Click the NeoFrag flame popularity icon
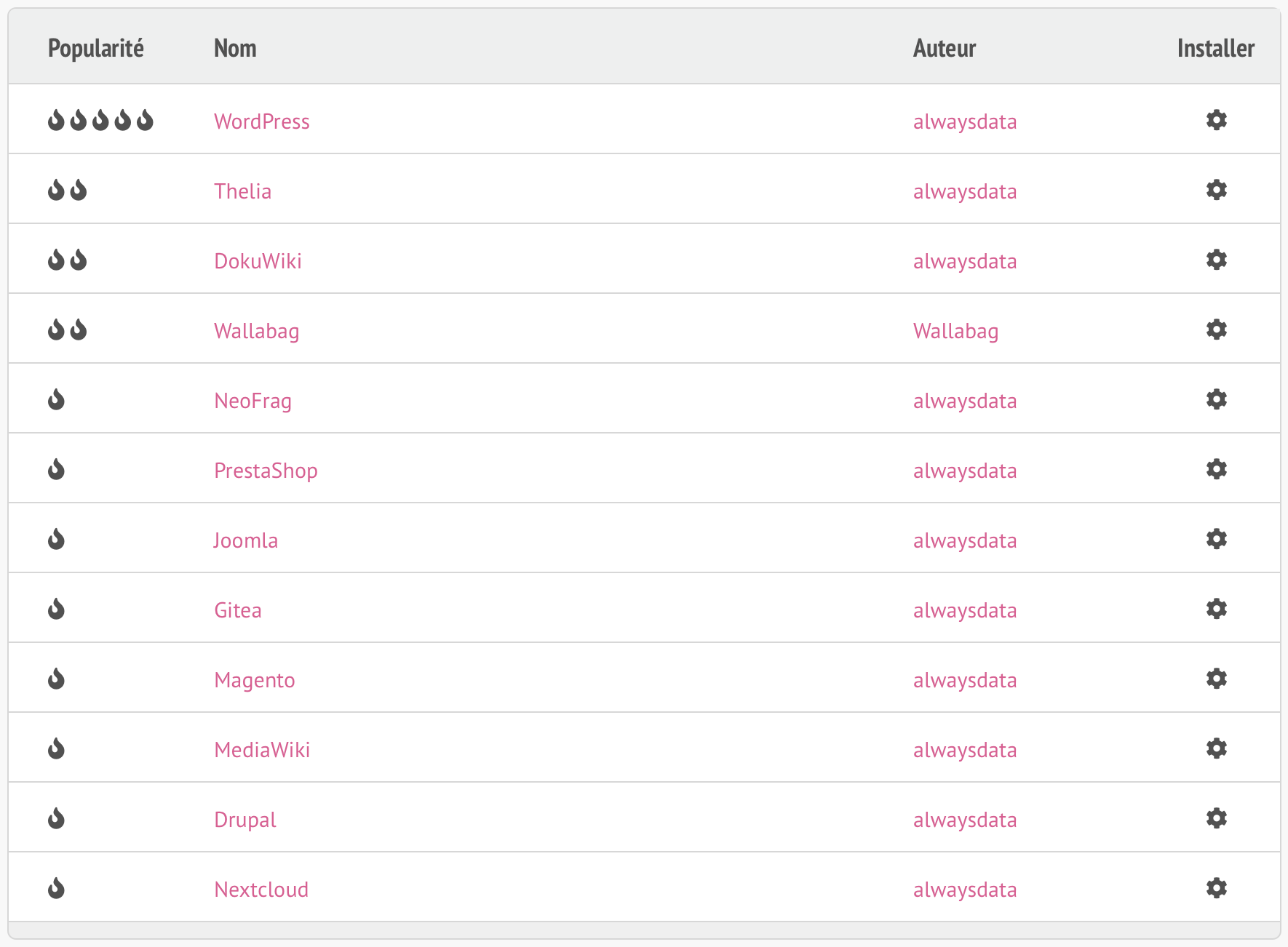Viewport: 1288px width, 947px height. click(56, 399)
